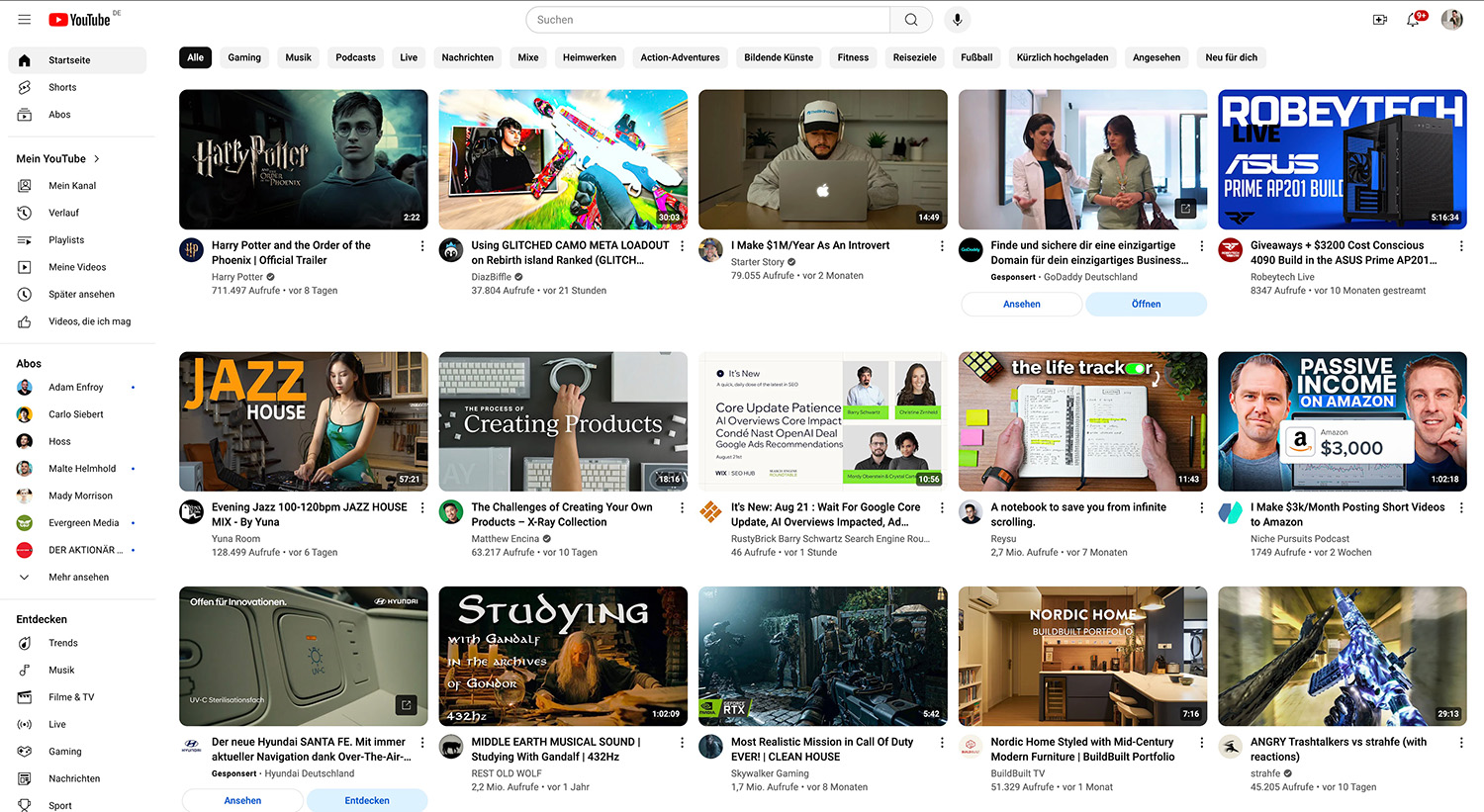Screen dimensions: 1484x812
Task: Open Carlo Siebert subscription
Action: [77, 414]
